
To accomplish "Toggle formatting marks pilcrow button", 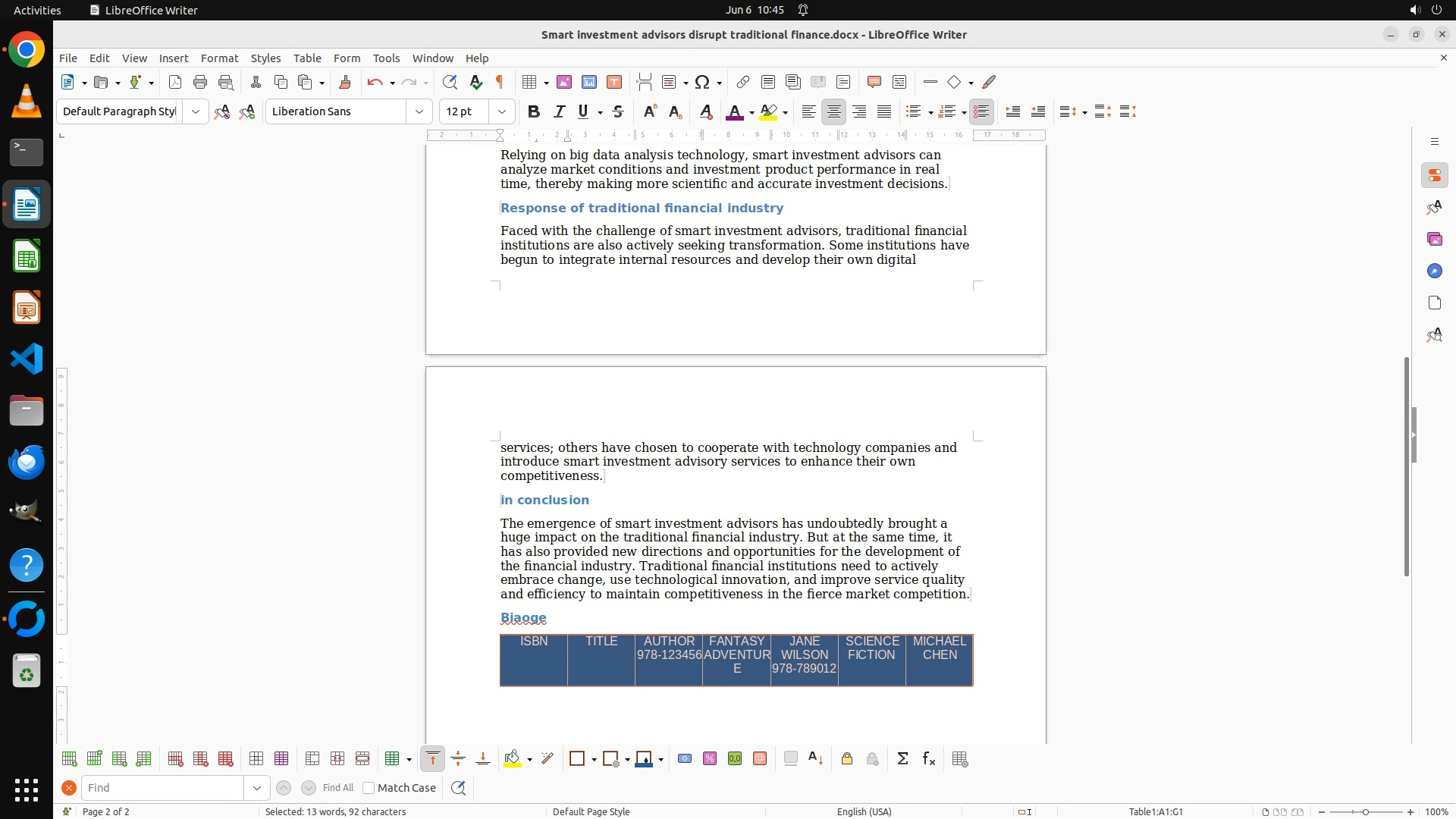I will click(500, 82).
